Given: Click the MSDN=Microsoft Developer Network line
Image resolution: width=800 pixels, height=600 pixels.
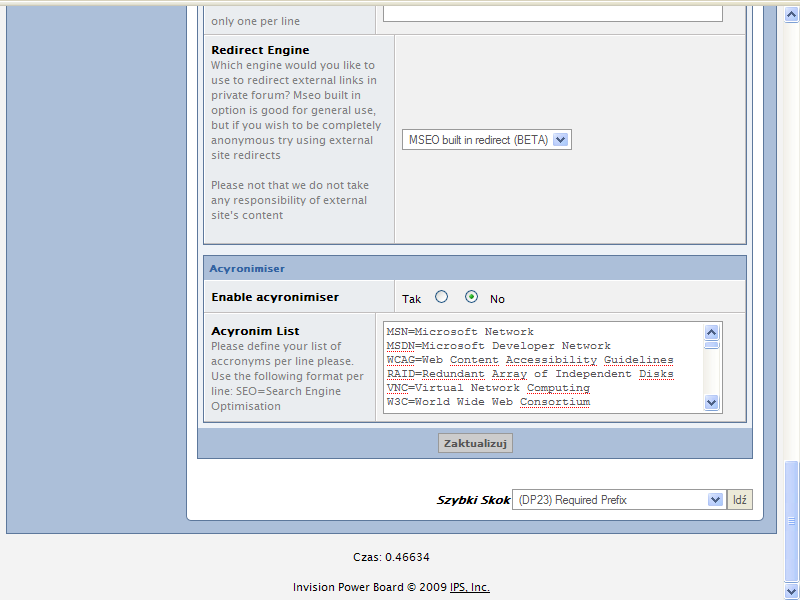Looking at the screenshot, I should [x=498, y=346].
